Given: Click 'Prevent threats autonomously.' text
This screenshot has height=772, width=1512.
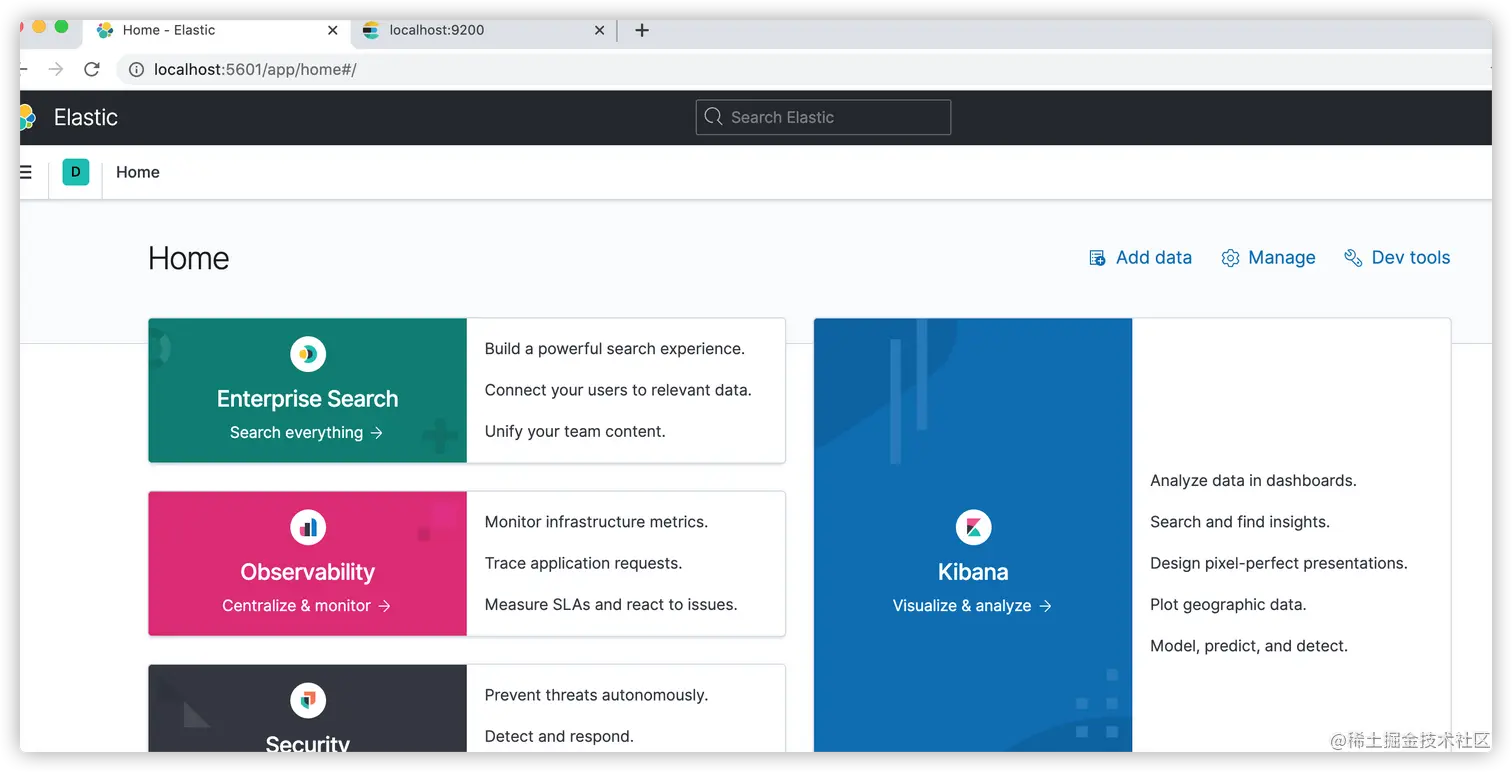Looking at the screenshot, I should click(596, 695).
